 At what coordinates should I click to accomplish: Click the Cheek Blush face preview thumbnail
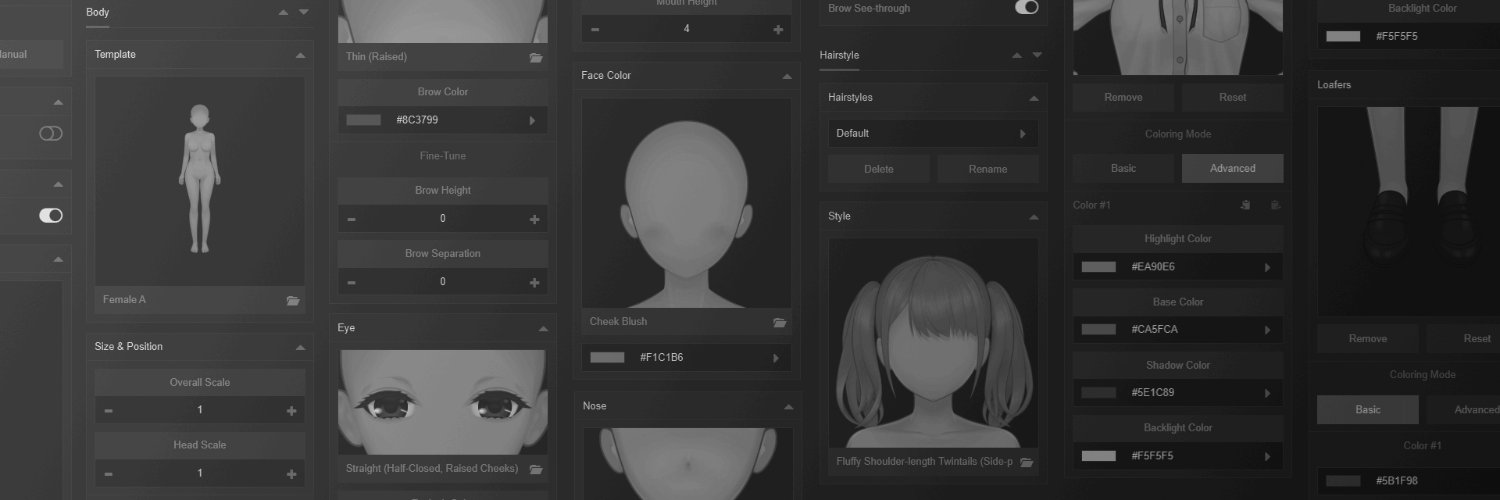click(x=686, y=203)
